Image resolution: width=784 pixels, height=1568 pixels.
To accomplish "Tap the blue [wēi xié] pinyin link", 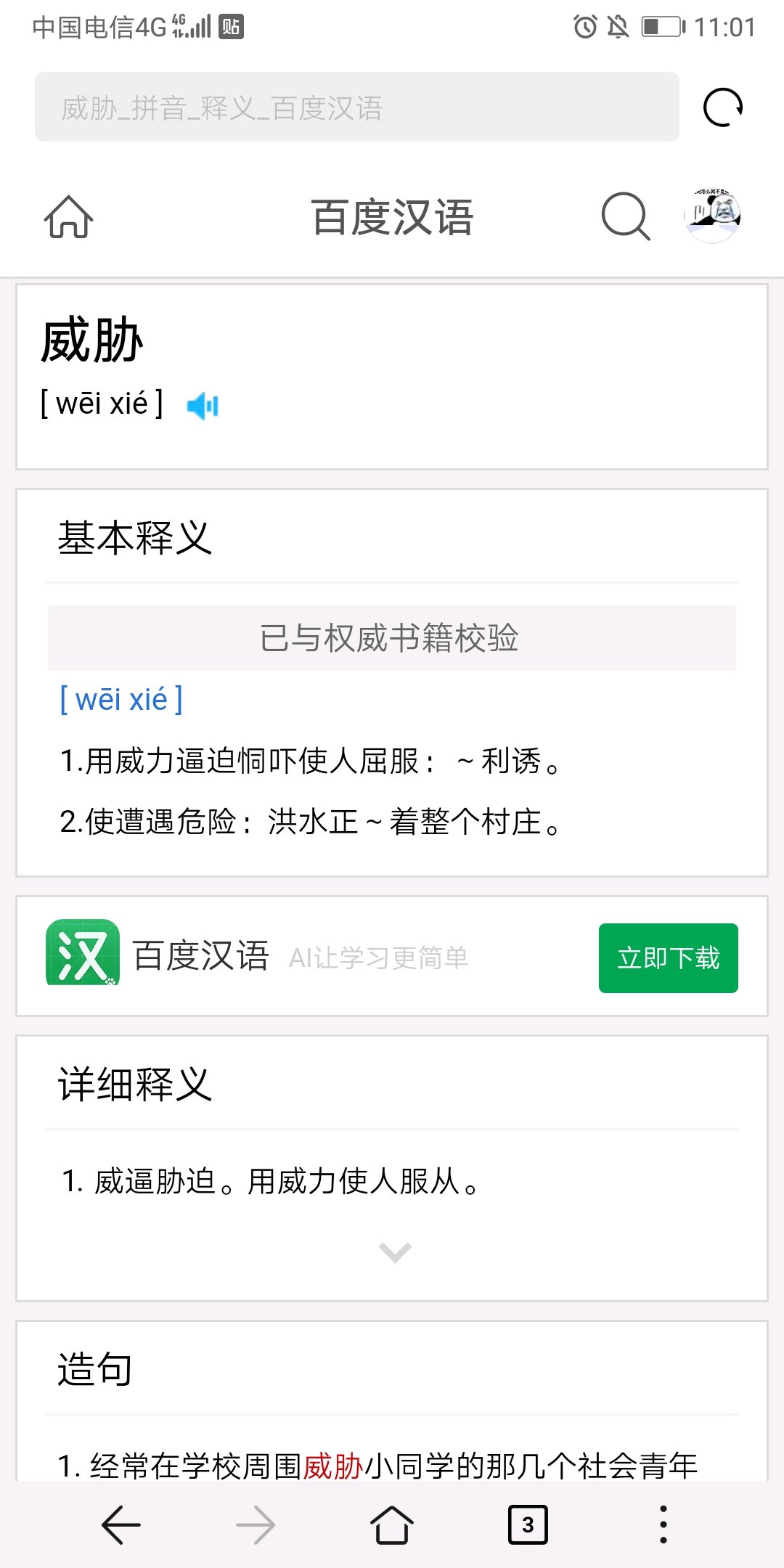I will coord(121,700).
